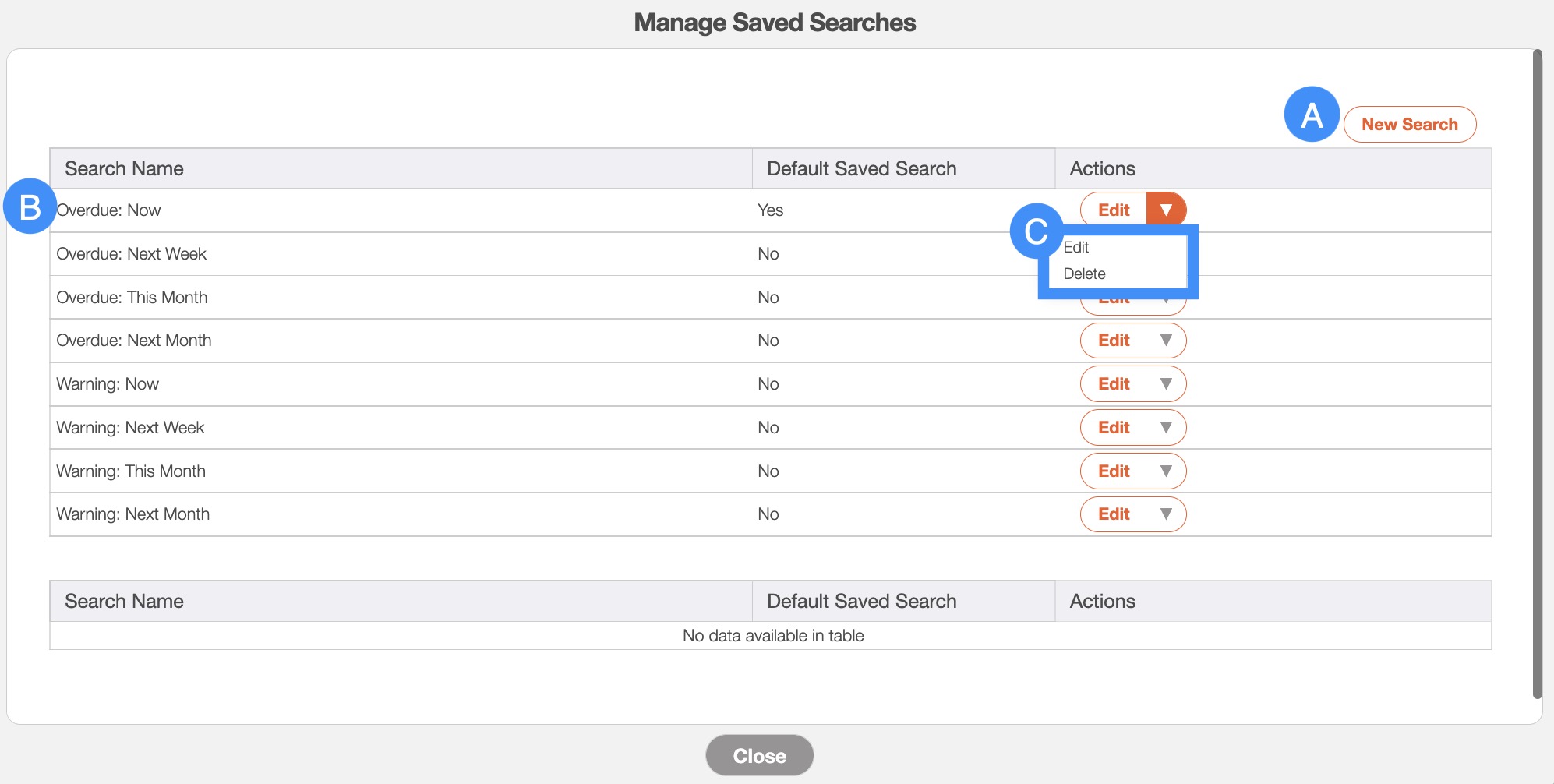Open actions arrow for Warning: This Month

point(1166,471)
